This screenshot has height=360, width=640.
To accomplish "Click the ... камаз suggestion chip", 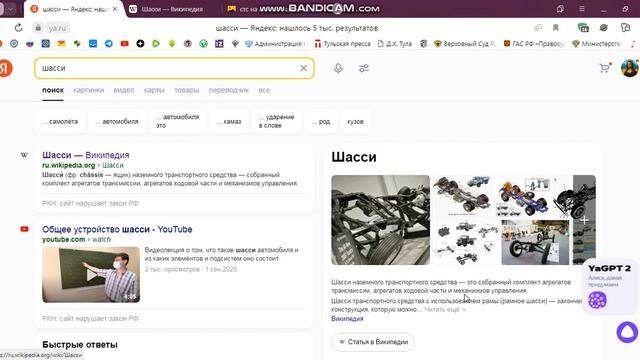I will [x=229, y=122].
